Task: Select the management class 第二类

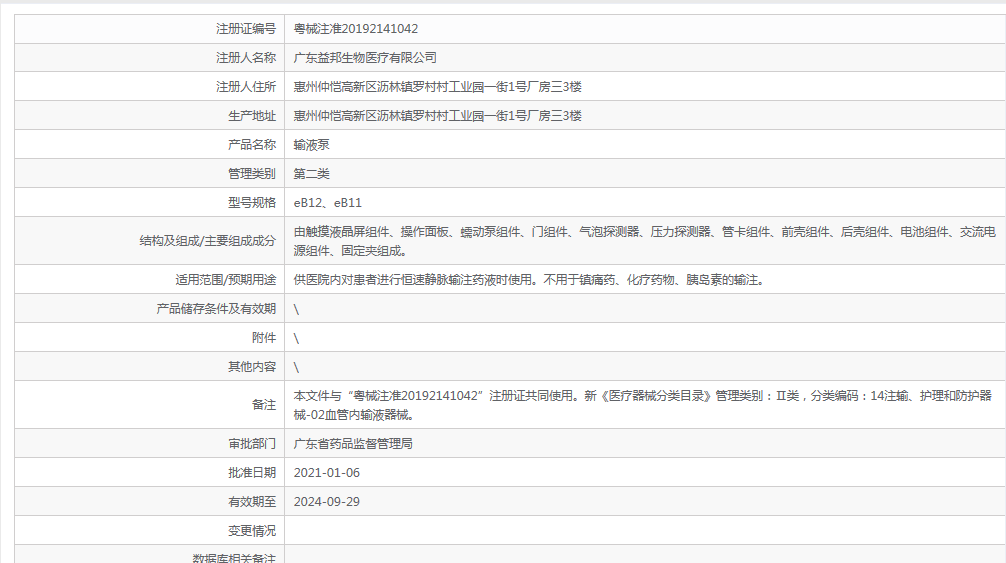Action: pos(311,174)
